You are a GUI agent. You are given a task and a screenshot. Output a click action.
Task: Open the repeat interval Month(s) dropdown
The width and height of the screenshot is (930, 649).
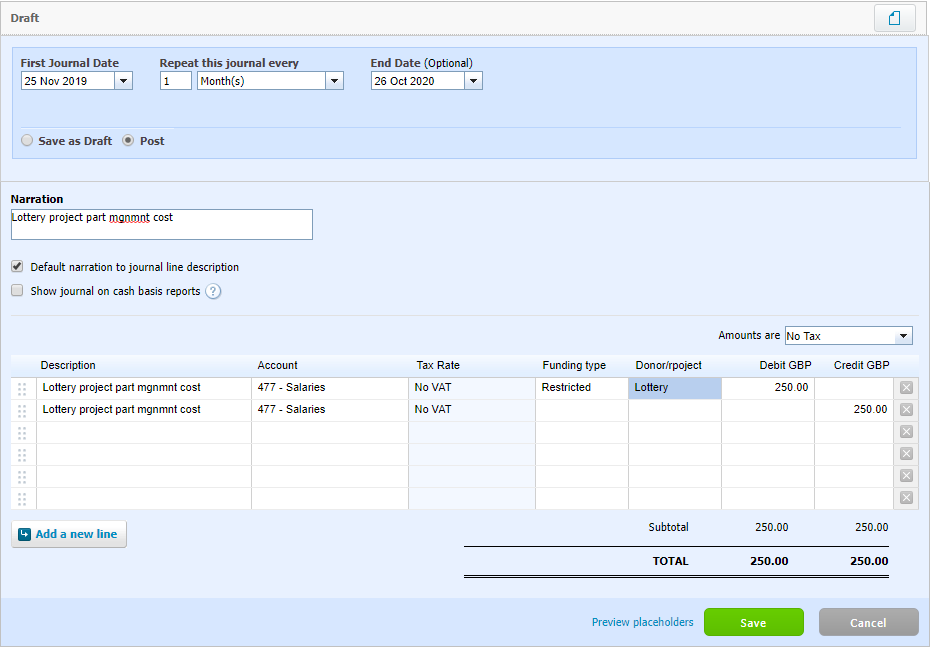(x=334, y=80)
